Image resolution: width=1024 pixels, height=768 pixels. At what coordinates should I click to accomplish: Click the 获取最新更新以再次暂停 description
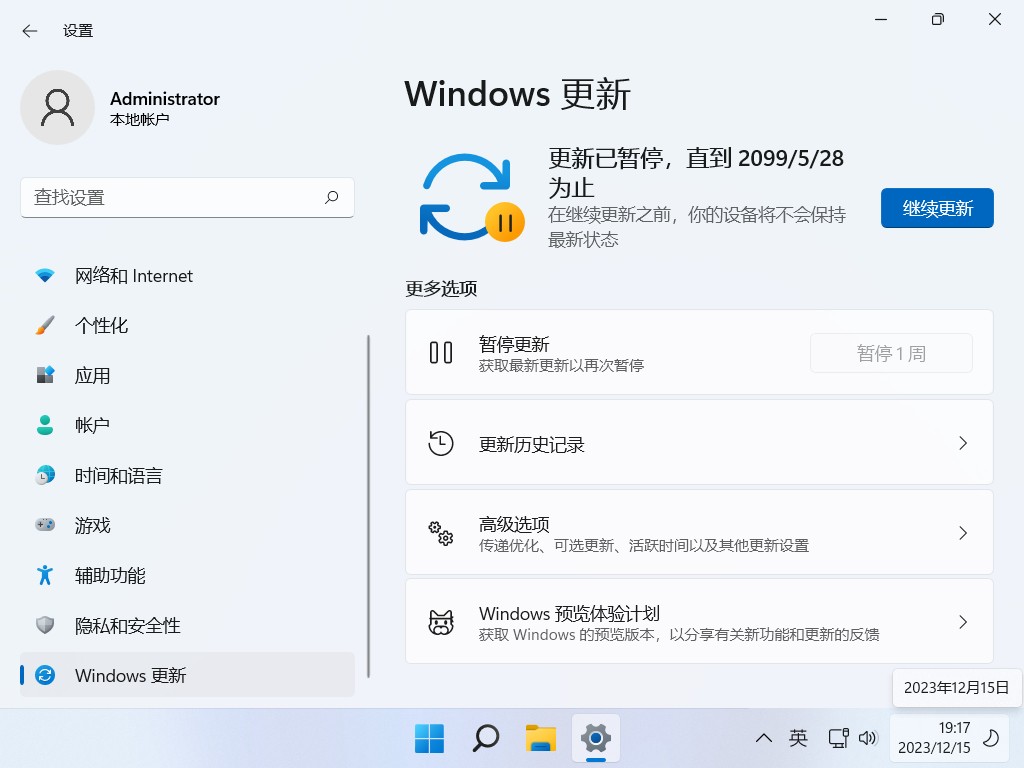pyautogui.click(x=562, y=366)
